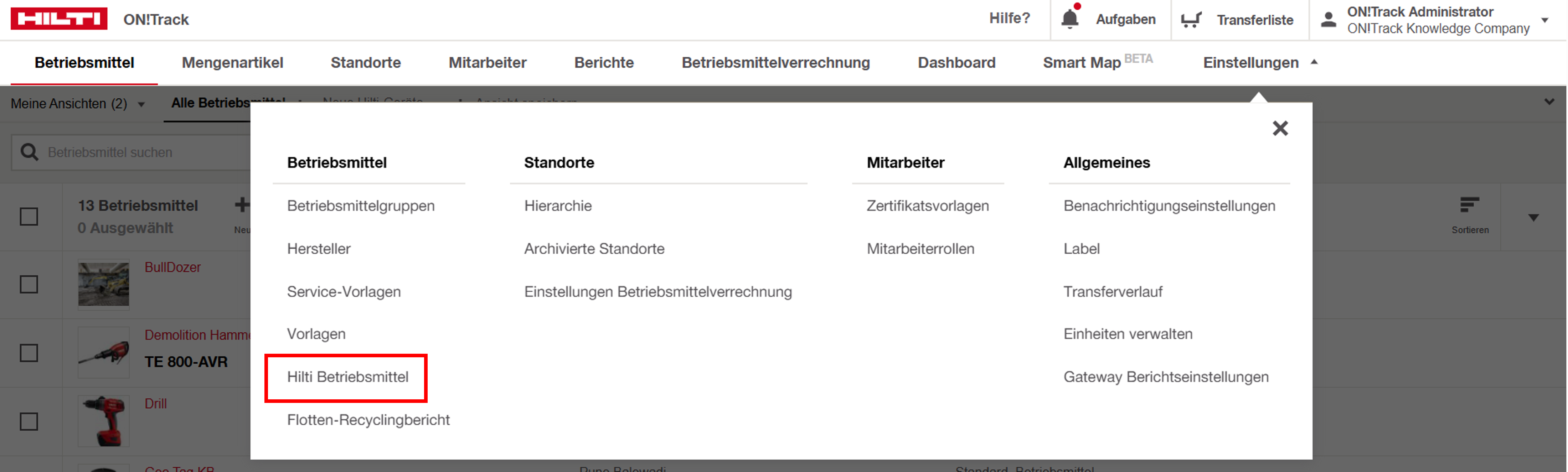
Task: Click the Drill thumbnail image
Action: (103, 421)
